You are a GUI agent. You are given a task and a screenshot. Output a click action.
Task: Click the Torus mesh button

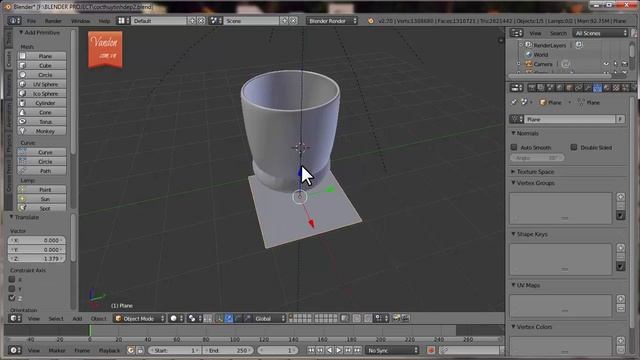point(42,122)
